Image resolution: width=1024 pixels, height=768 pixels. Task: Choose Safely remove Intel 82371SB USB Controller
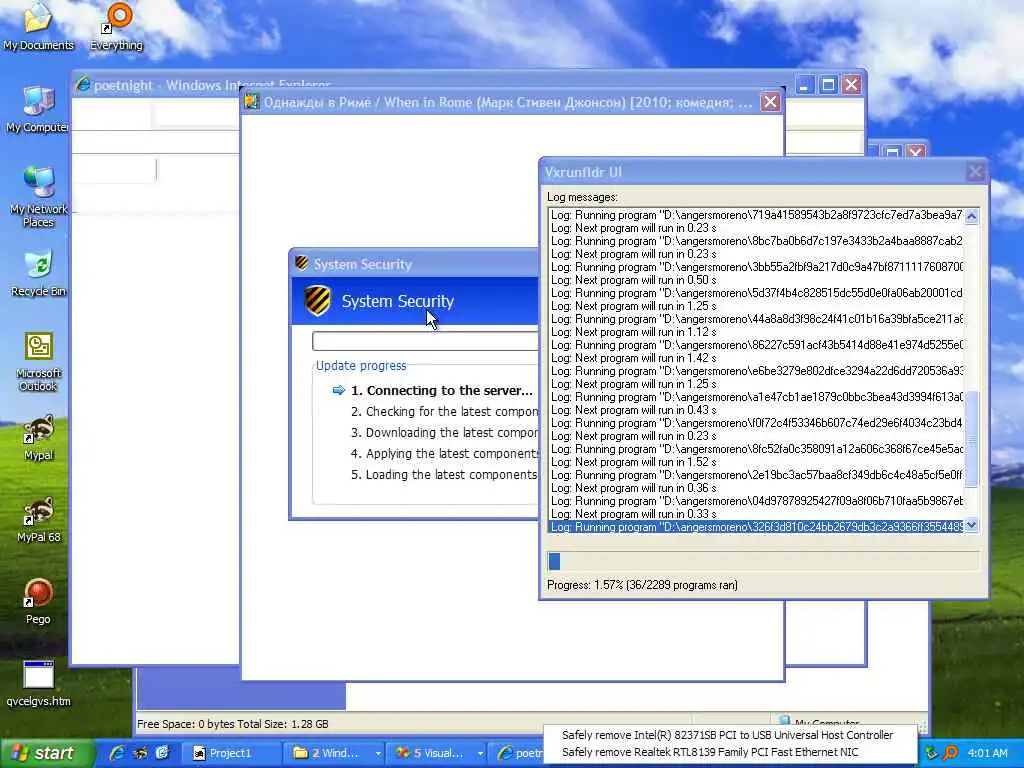(728, 735)
